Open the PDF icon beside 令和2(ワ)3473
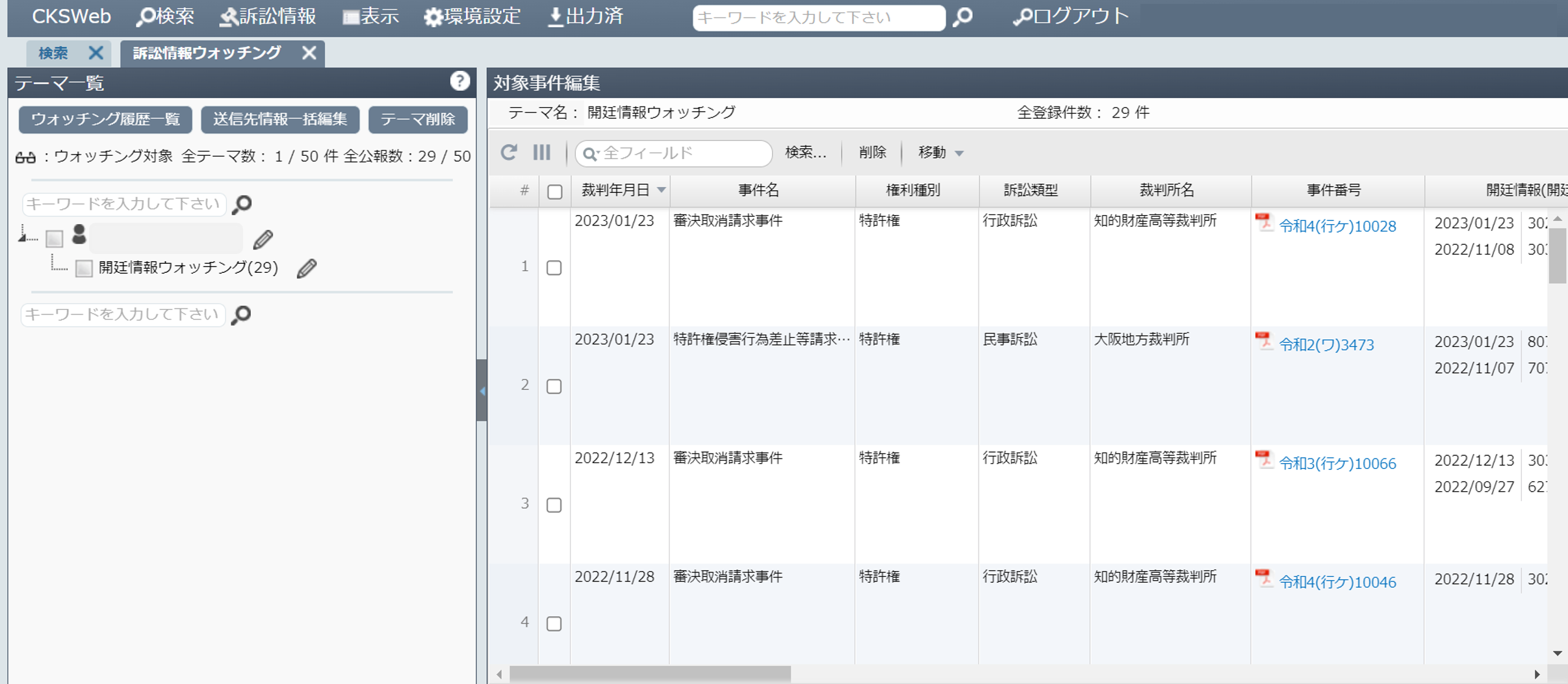This screenshot has width=1568, height=684. pos(1263,341)
